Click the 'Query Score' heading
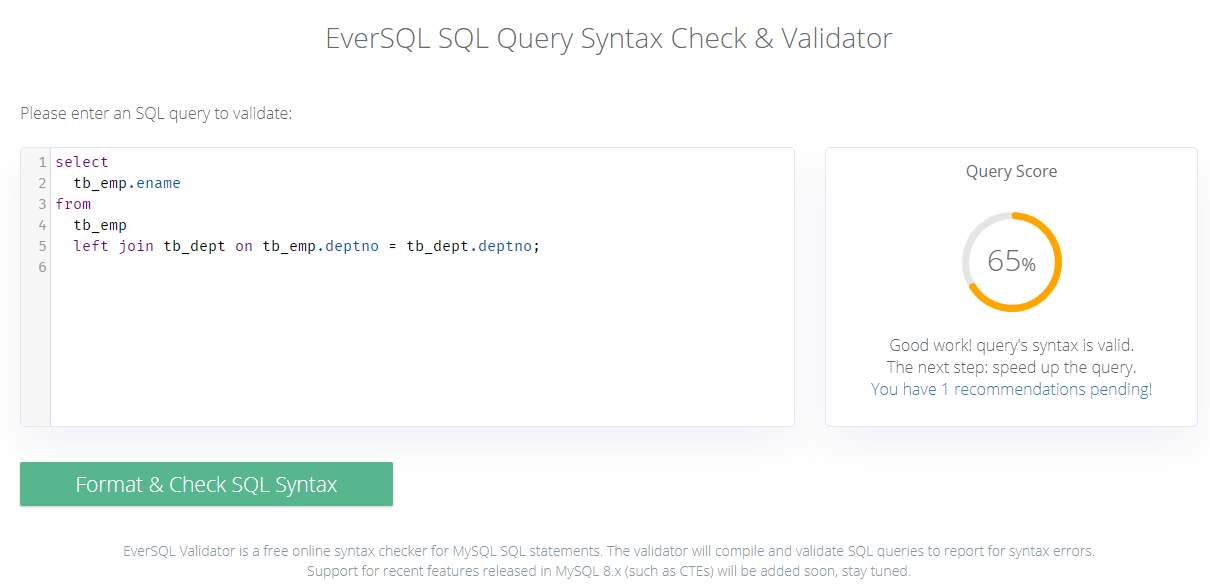 1011,171
